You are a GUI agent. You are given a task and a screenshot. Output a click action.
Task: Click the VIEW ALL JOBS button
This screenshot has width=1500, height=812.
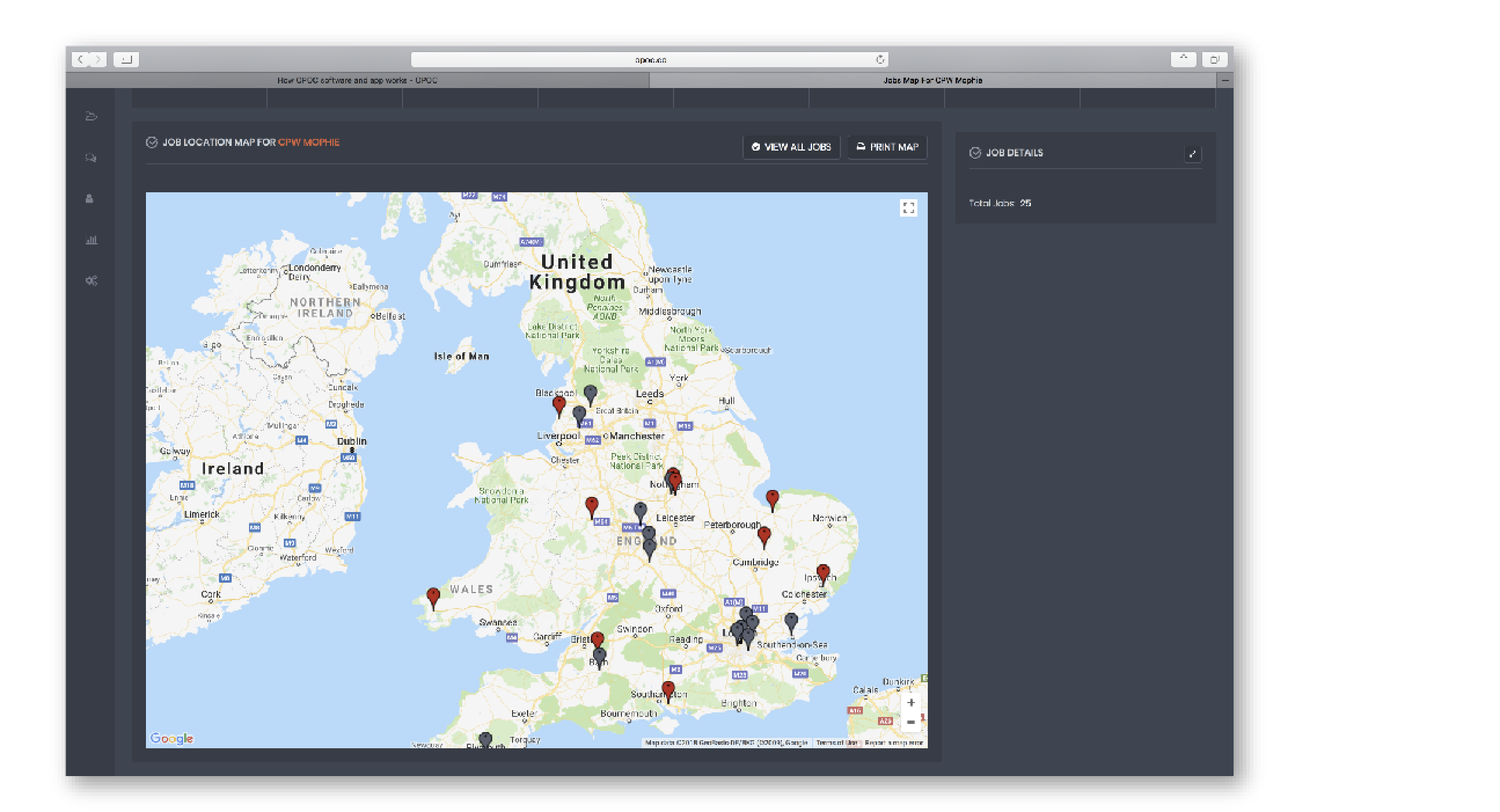click(791, 147)
